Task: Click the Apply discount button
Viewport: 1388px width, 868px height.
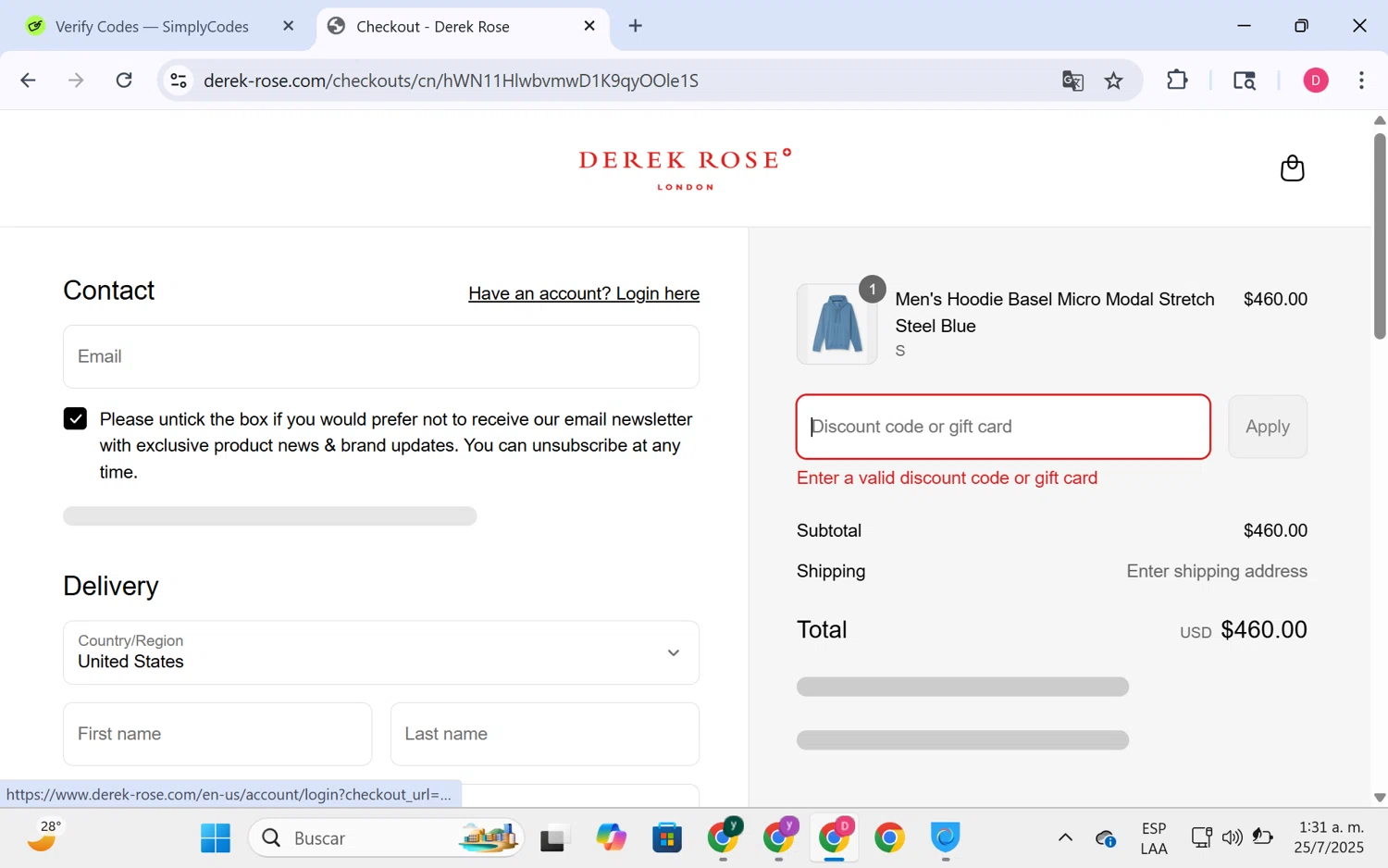Action: click(1268, 427)
